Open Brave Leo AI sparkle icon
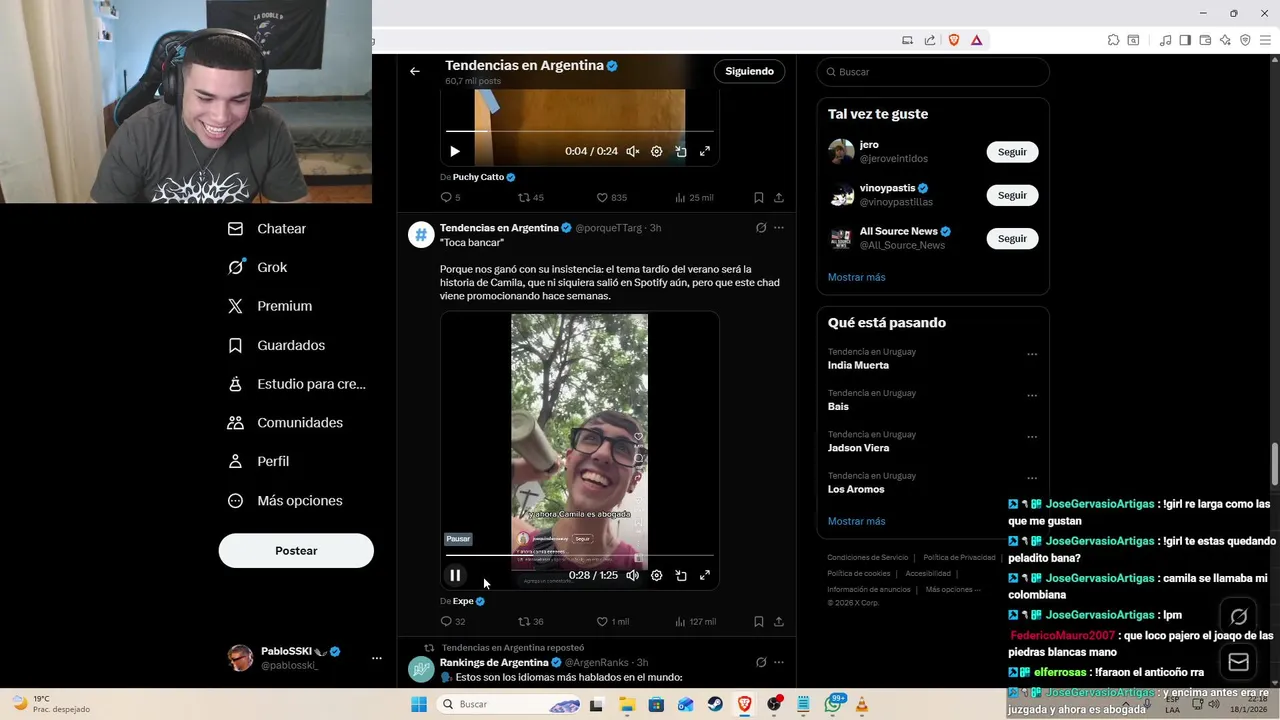This screenshot has height=720, width=1280. pyautogui.click(x=1227, y=40)
